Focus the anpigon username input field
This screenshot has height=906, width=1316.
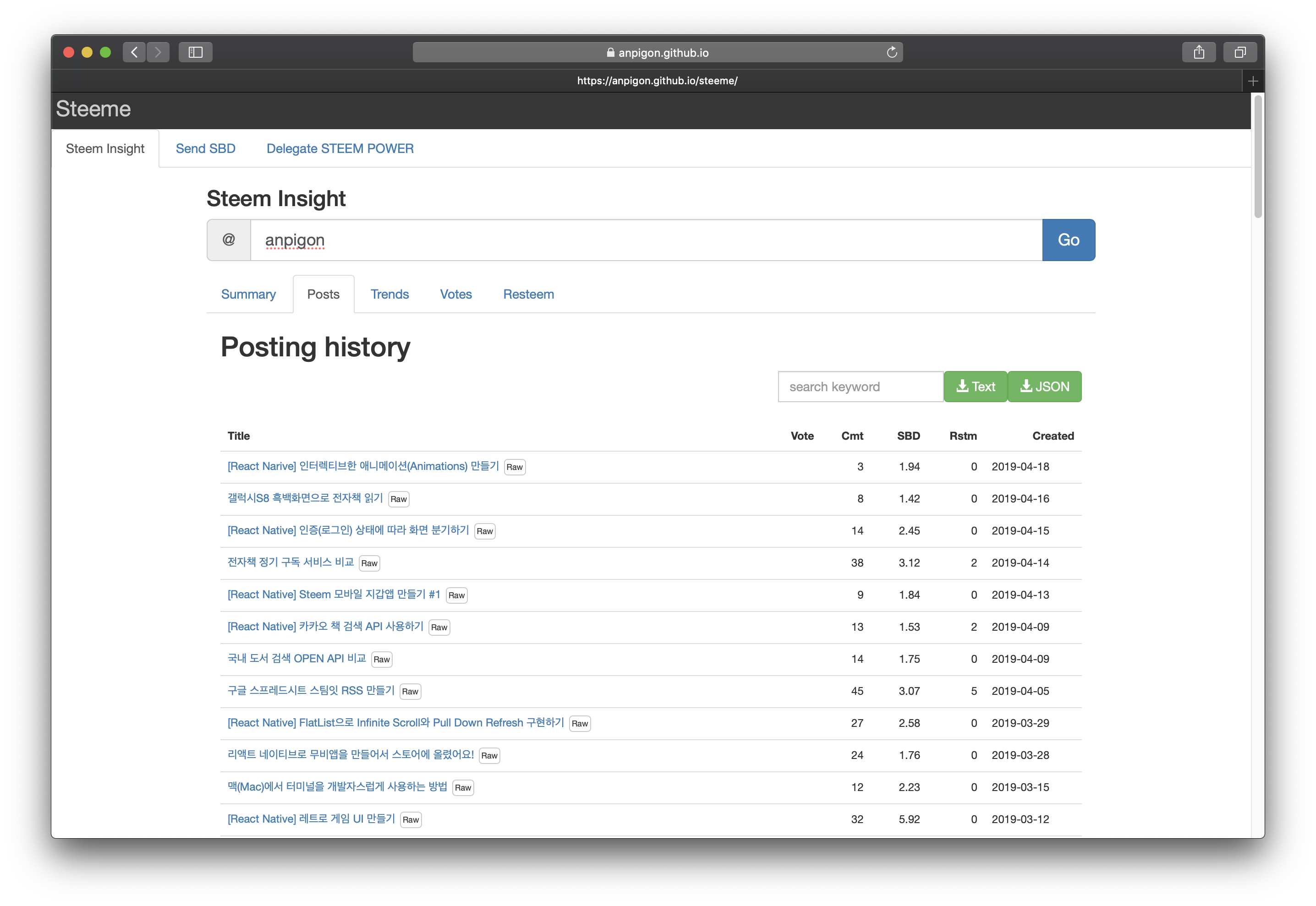tap(646, 240)
